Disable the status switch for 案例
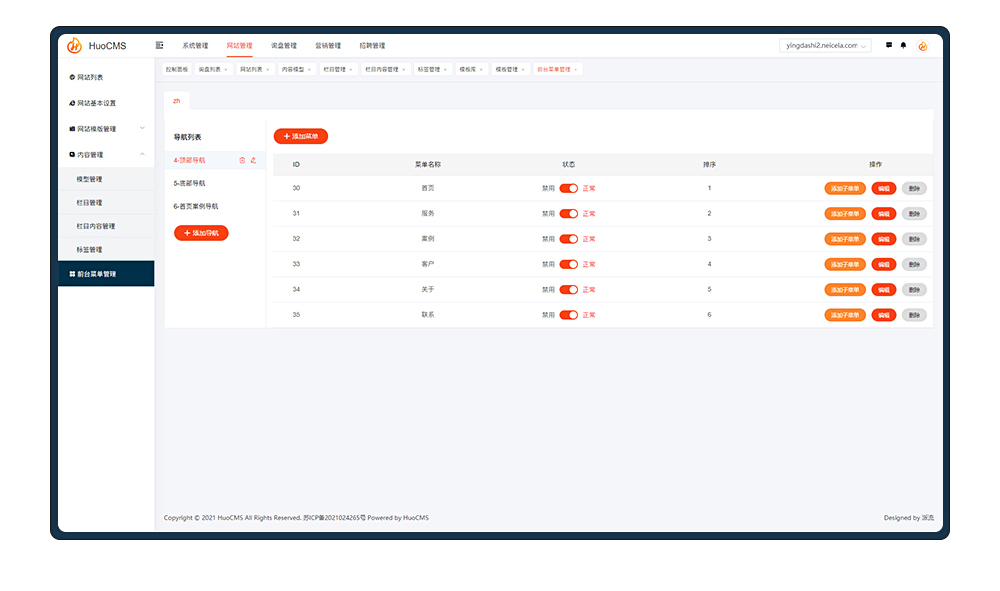This screenshot has width=1000, height=591. point(568,239)
